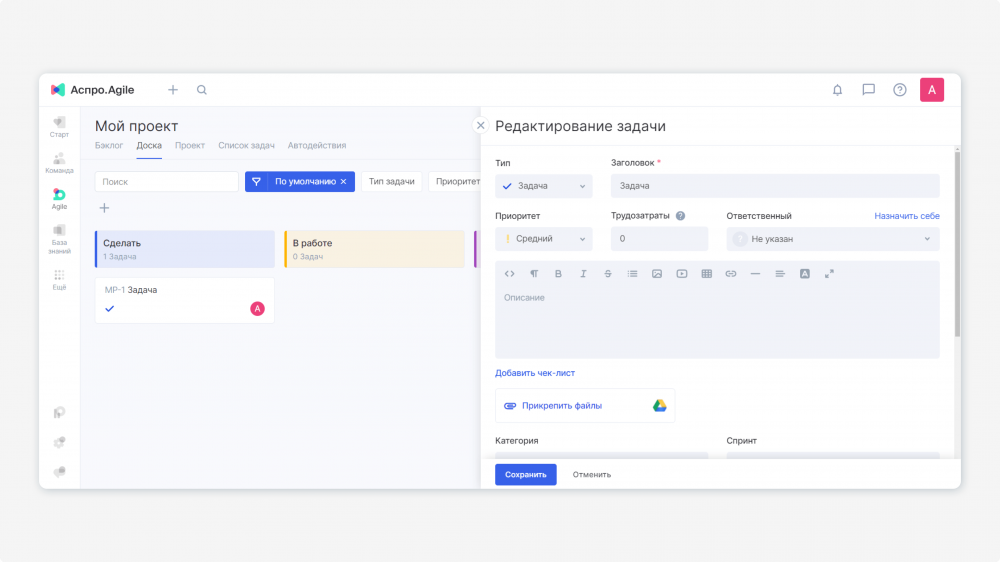Click the plus icon in top header
The image size is (1000, 562).
point(173,90)
